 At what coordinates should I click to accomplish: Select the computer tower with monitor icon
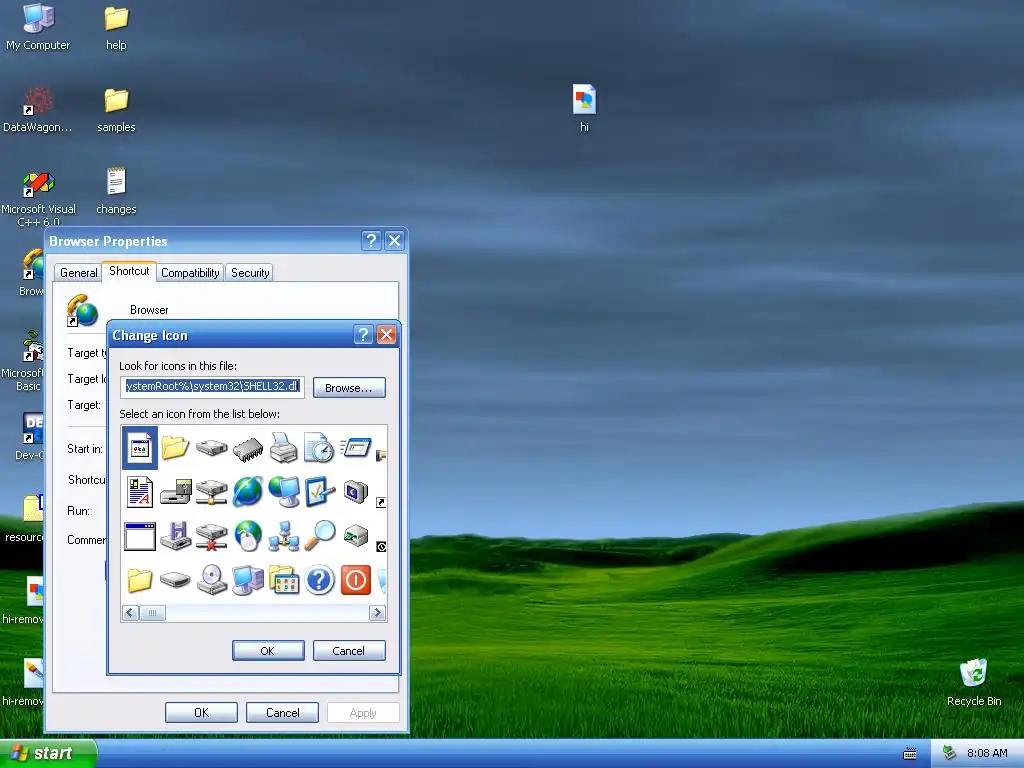[x=248, y=580]
